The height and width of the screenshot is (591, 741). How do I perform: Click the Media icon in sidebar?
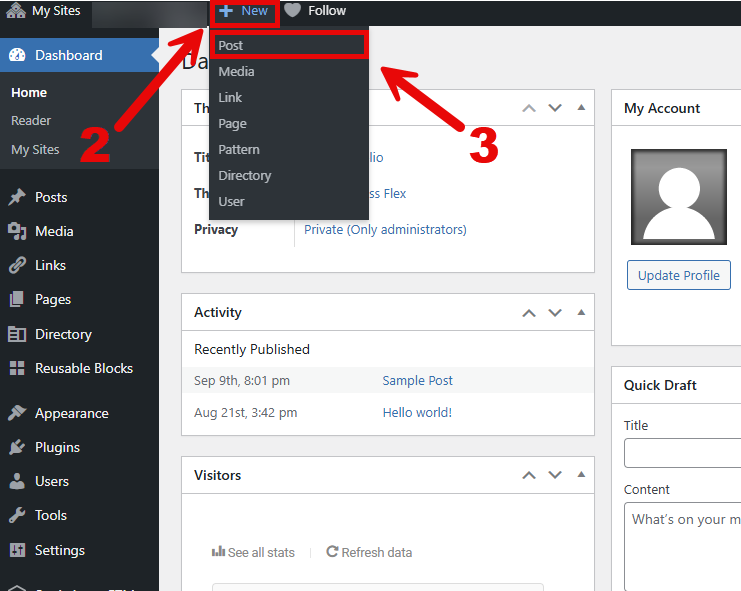click(17, 231)
